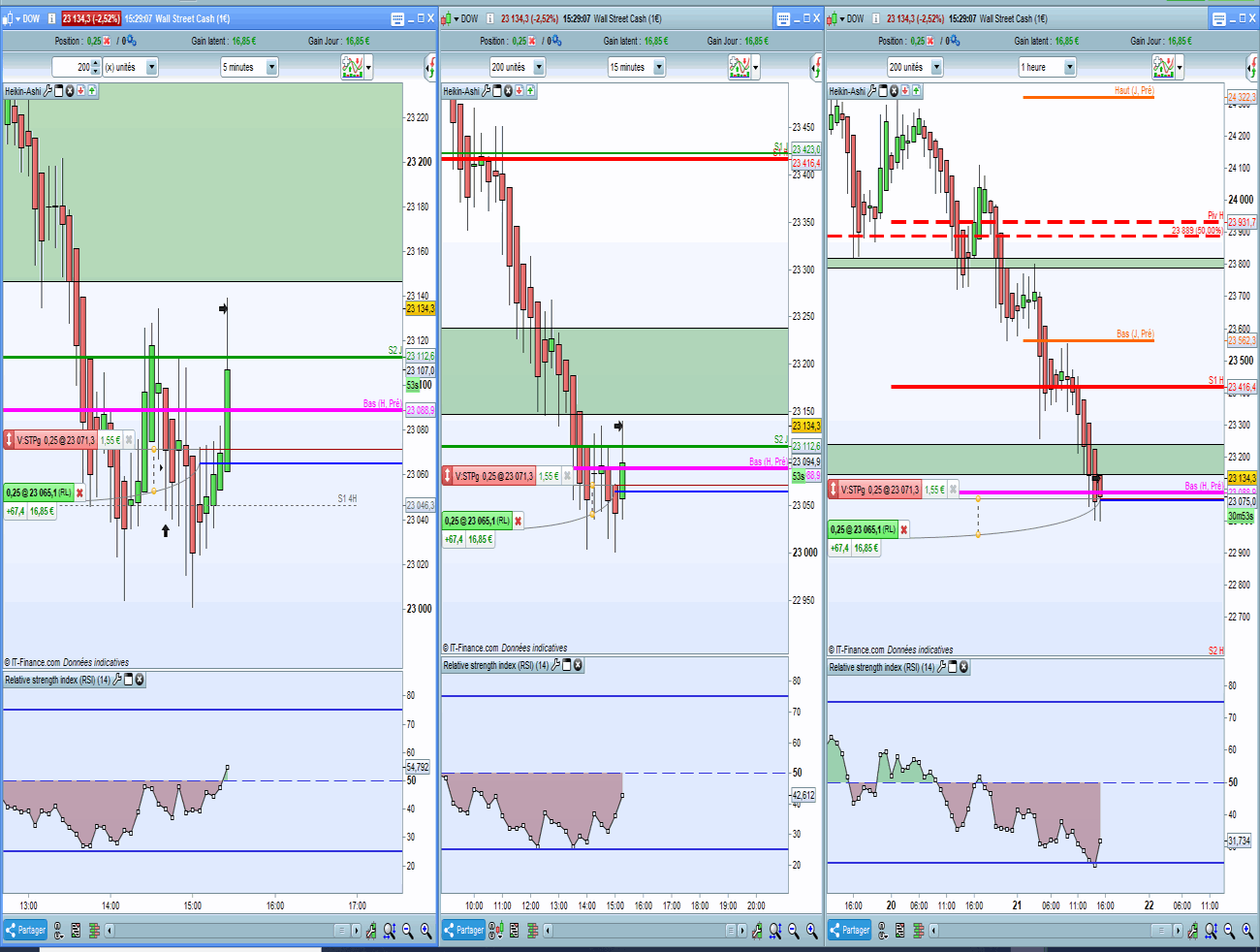Zoom out in the 1-hour chart
The image size is (1260, 952).
click(x=1230, y=931)
